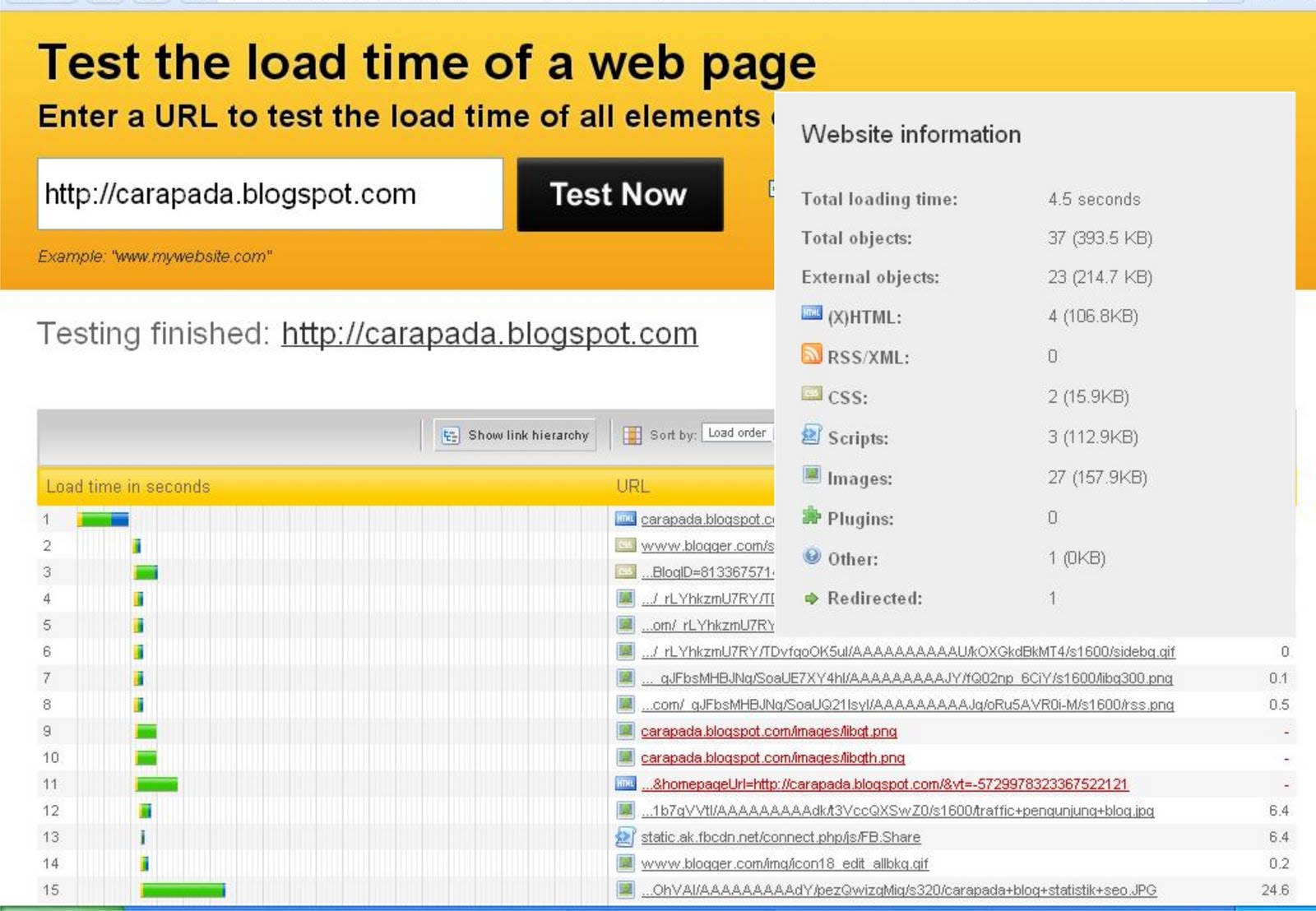Open the BlogID=813367571 link in row 3

[x=708, y=571]
